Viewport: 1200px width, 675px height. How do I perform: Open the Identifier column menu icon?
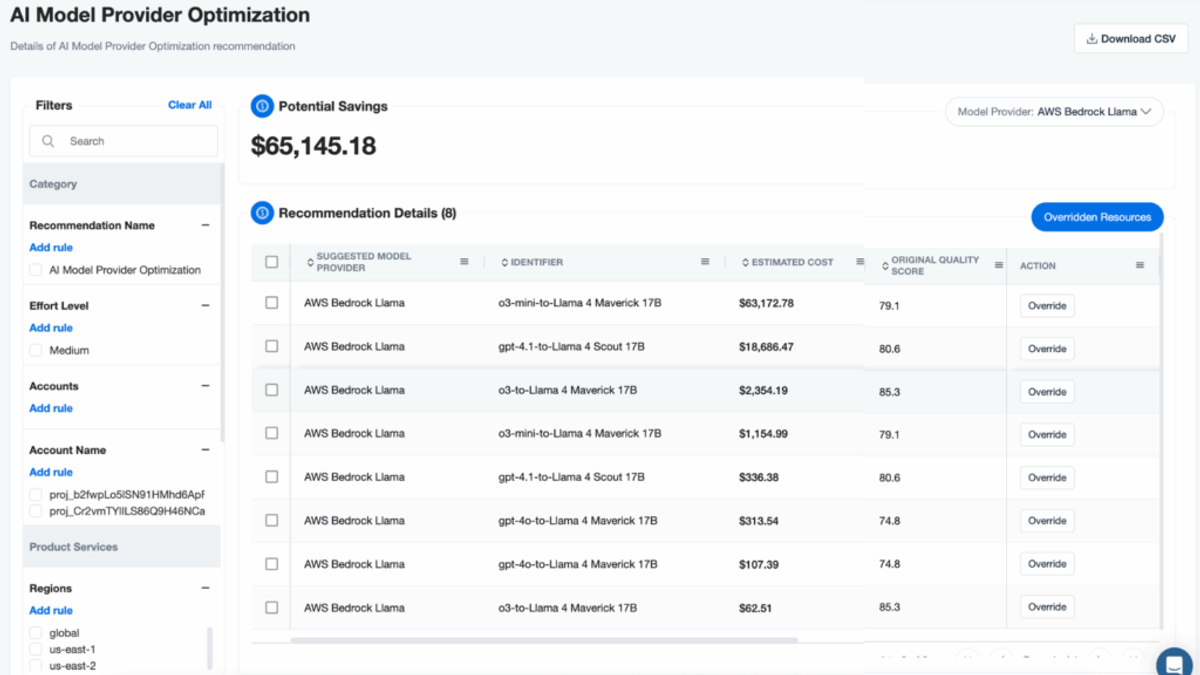[705, 262]
